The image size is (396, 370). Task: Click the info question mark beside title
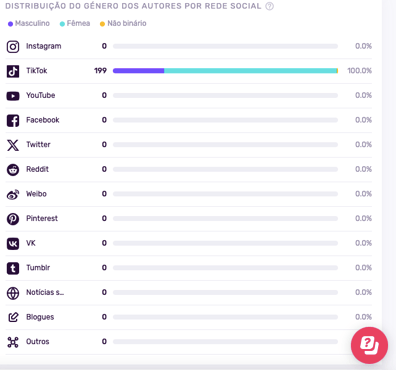(269, 6)
